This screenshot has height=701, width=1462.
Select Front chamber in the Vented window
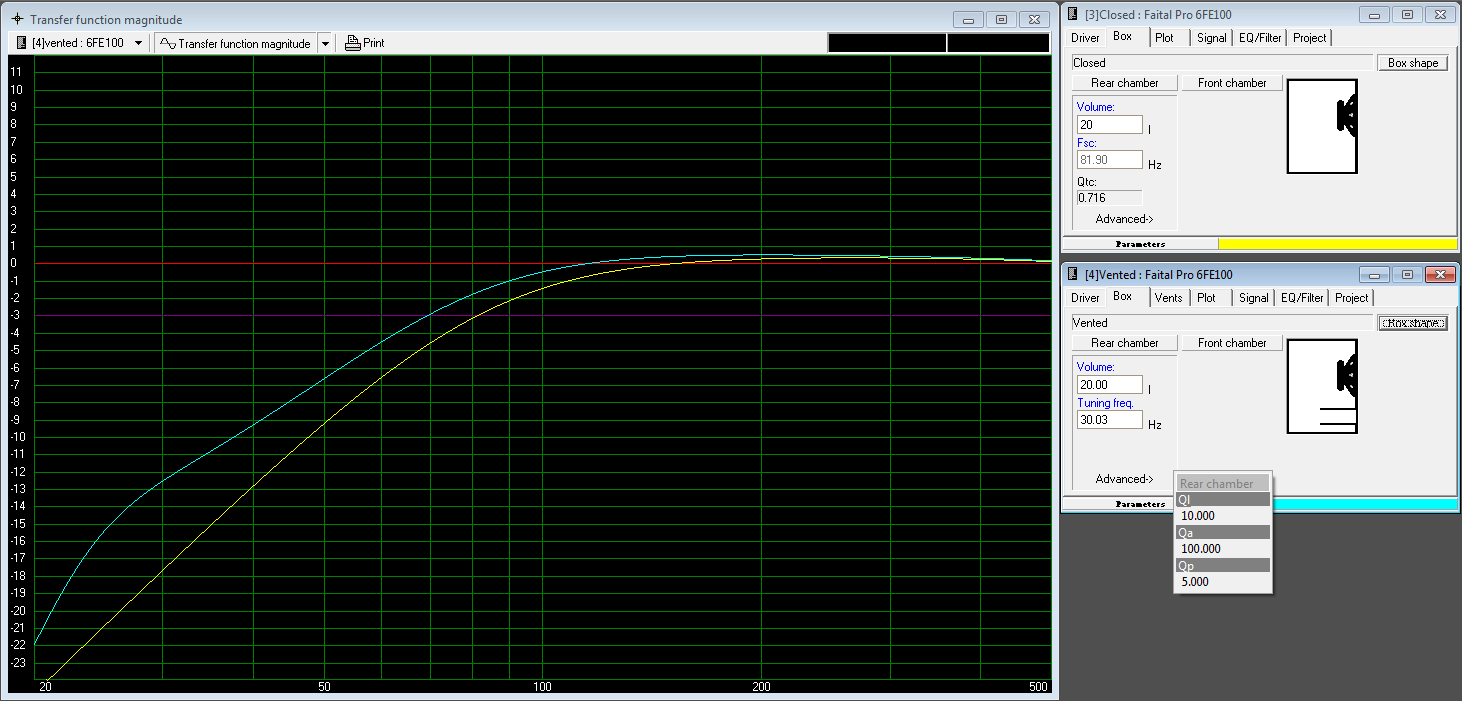tap(1232, 343)
